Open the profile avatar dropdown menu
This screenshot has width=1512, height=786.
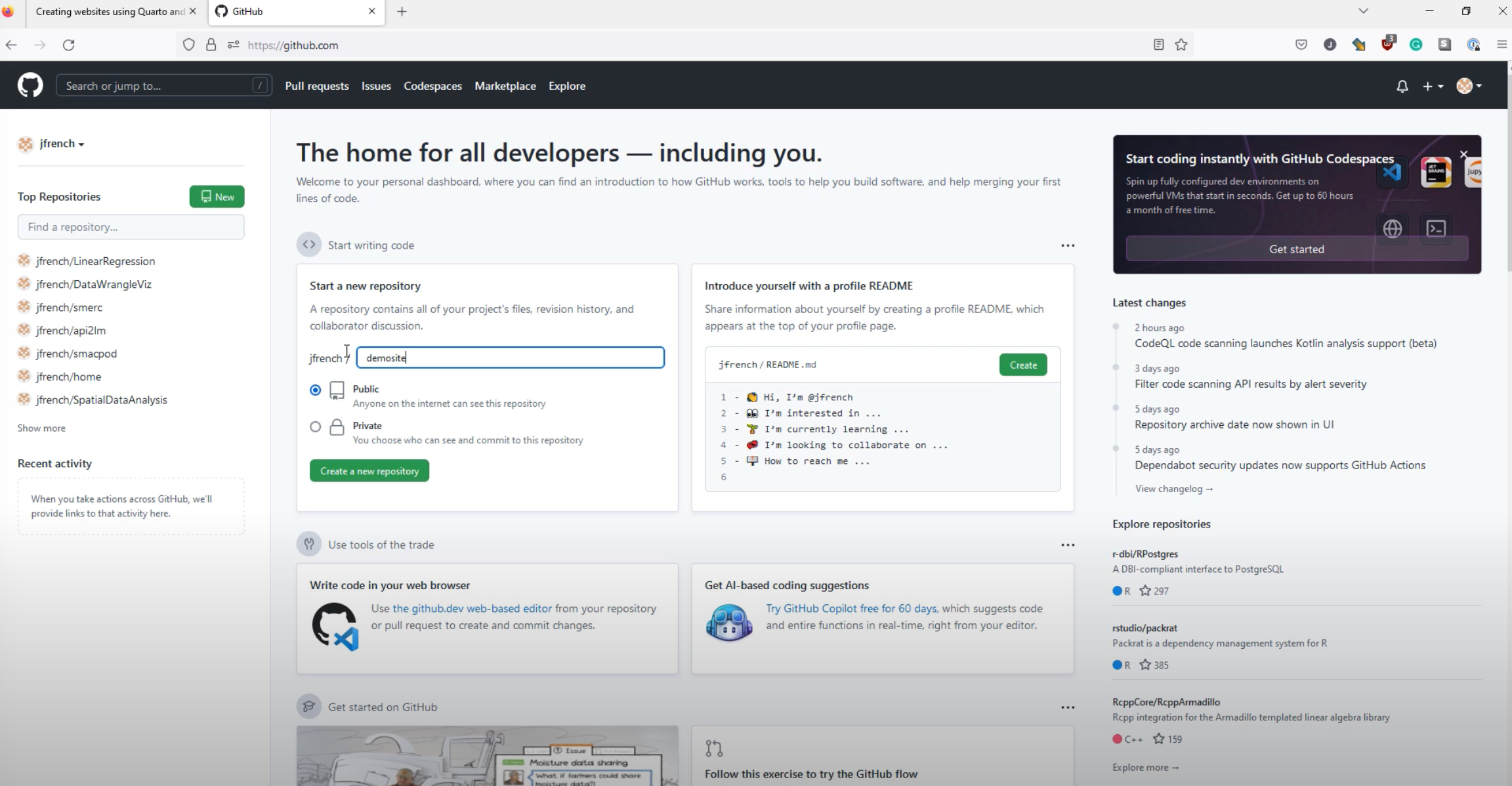1469,86
